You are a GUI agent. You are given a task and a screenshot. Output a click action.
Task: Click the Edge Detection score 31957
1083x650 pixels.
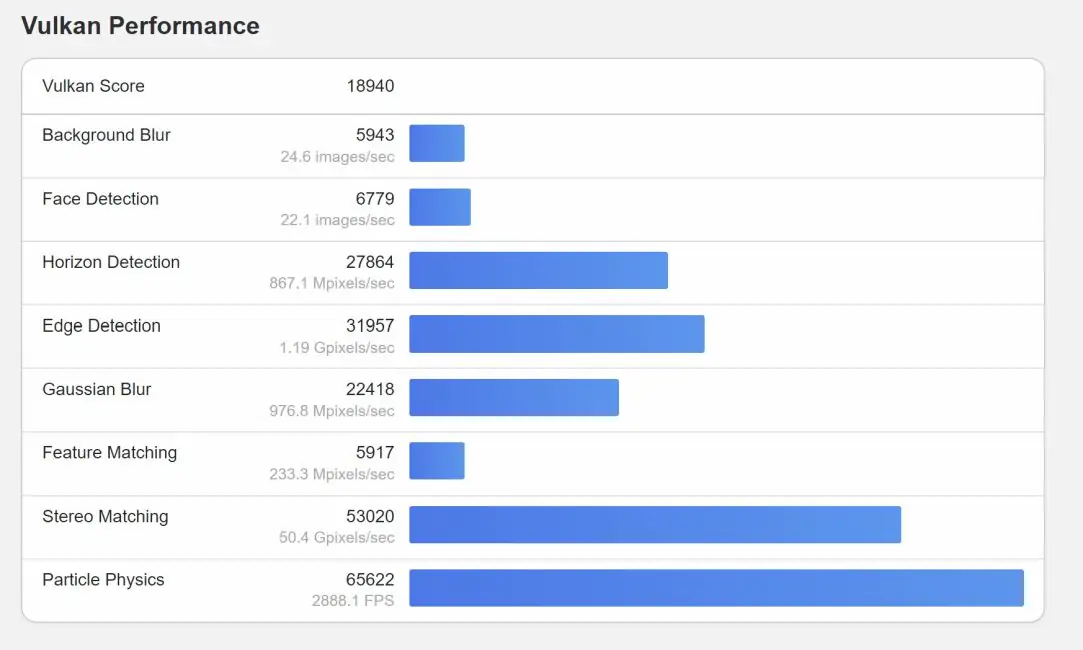(370, 325)
